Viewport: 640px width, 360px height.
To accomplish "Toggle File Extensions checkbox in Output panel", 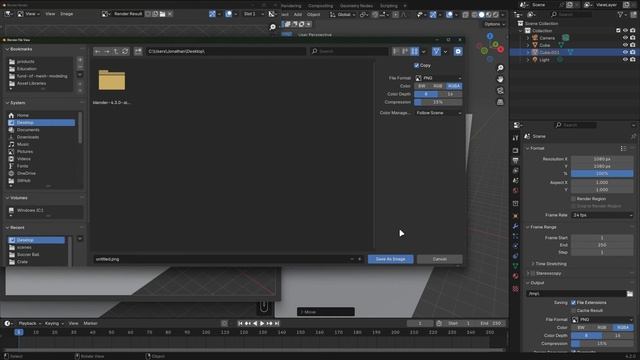I will [573, 302].
